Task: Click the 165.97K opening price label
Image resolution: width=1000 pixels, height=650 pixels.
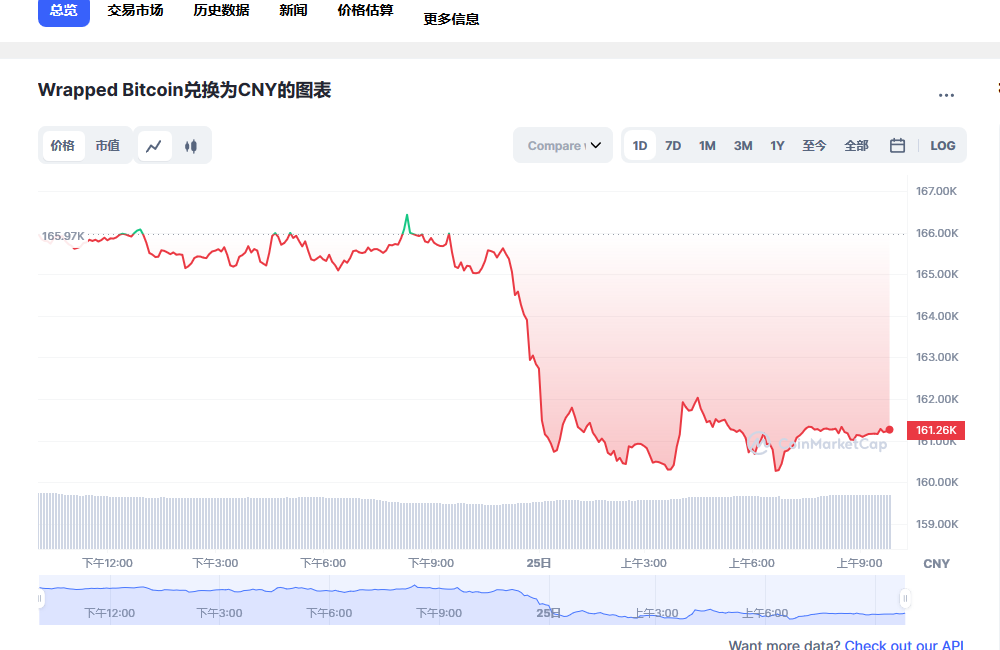Action: coord(62,236)
